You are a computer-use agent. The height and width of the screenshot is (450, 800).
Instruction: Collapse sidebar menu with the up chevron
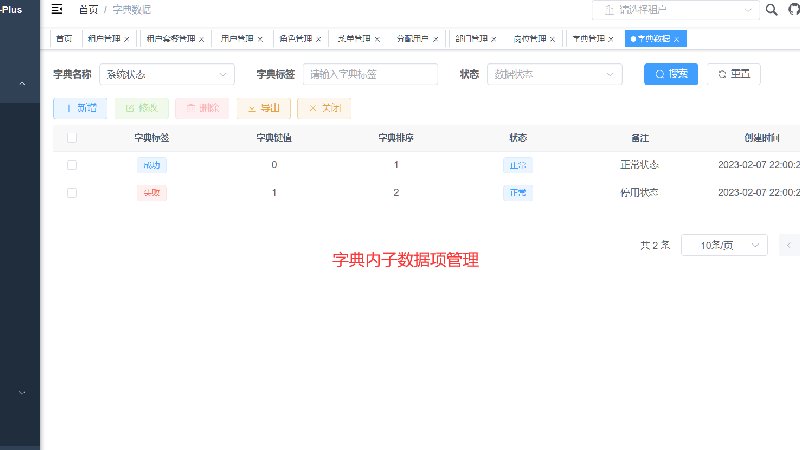22,83
